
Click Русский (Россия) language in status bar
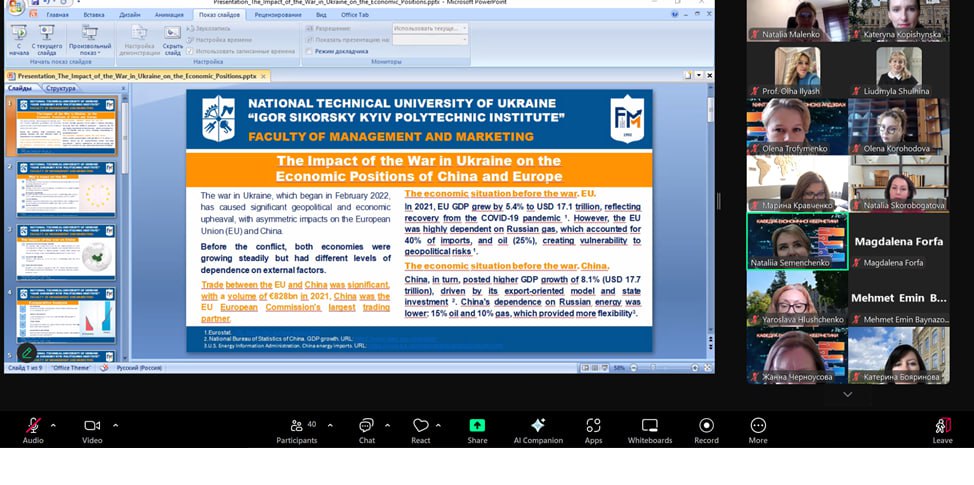point(139,368)
